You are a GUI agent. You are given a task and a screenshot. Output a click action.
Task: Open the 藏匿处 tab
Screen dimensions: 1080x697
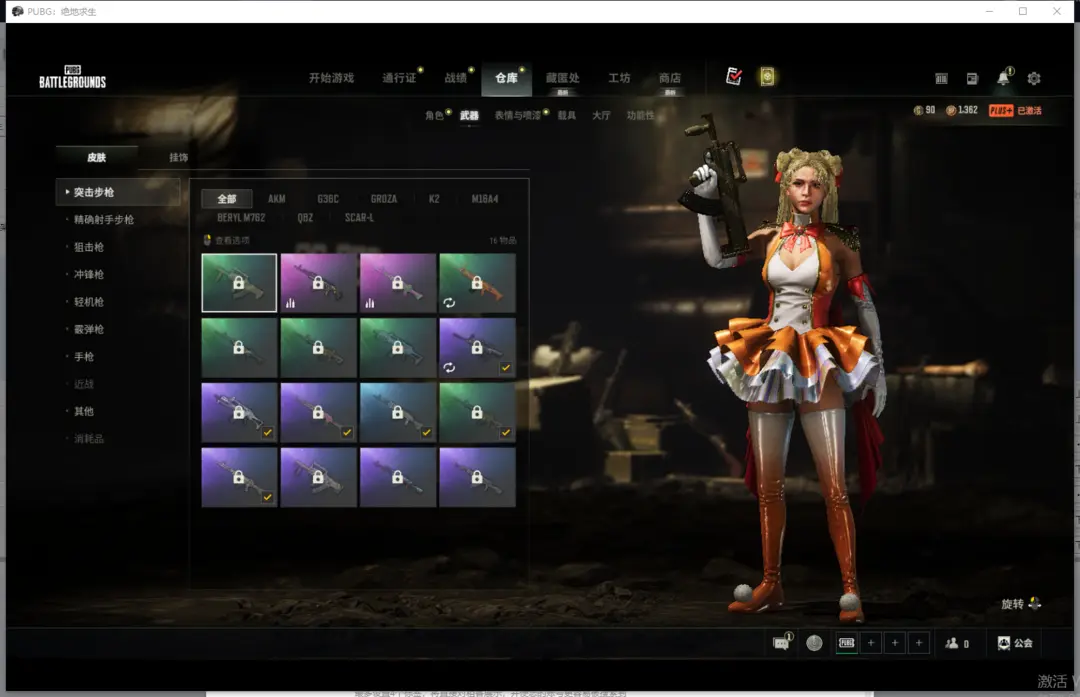click(562, 78)
